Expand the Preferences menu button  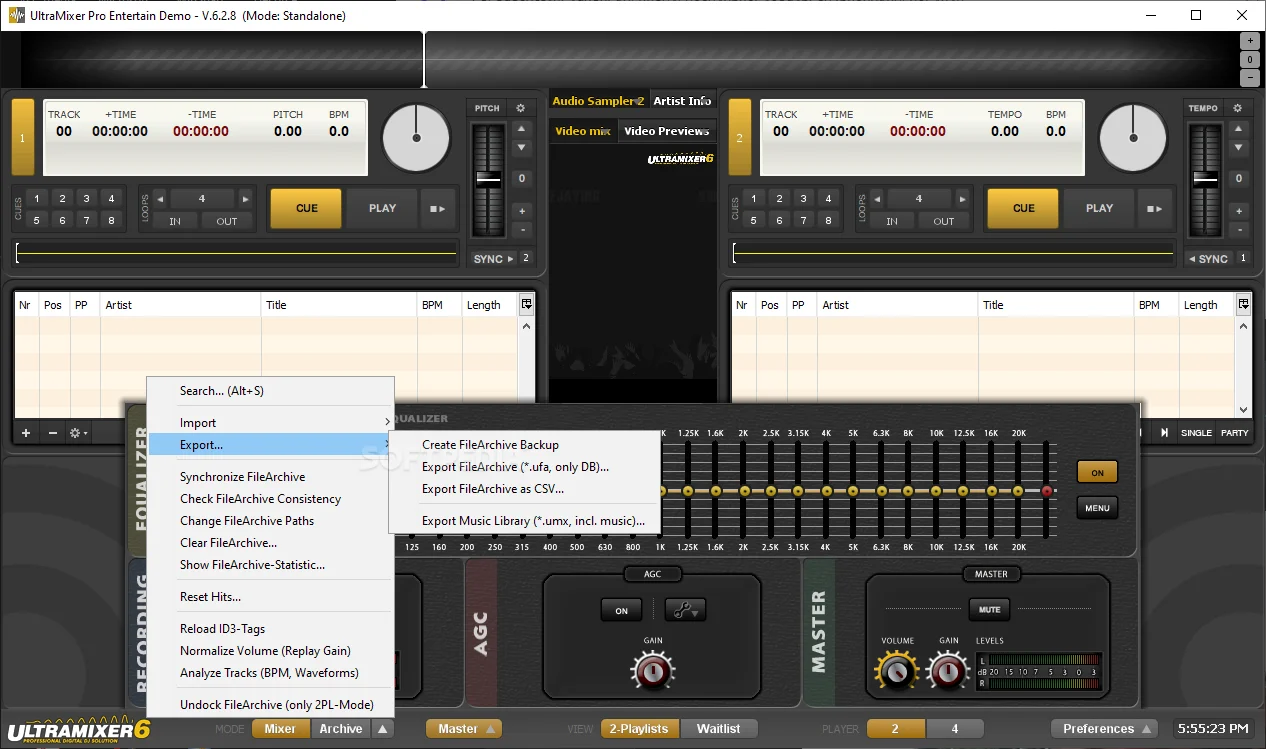(1105, 729)
